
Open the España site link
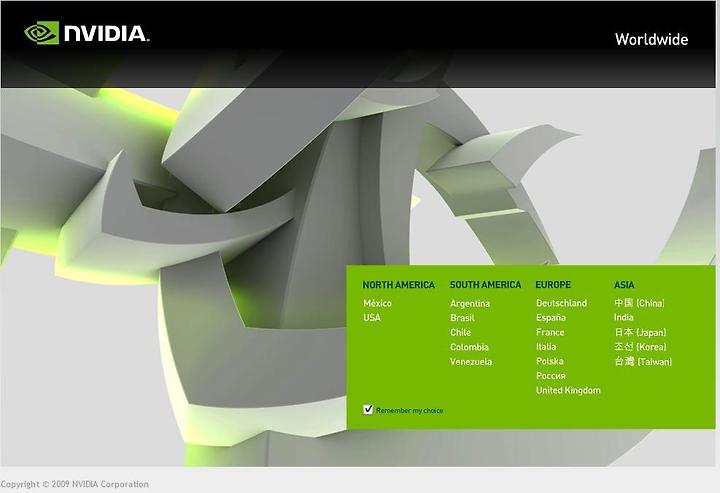pyautogui.click(x=551, y=318)
